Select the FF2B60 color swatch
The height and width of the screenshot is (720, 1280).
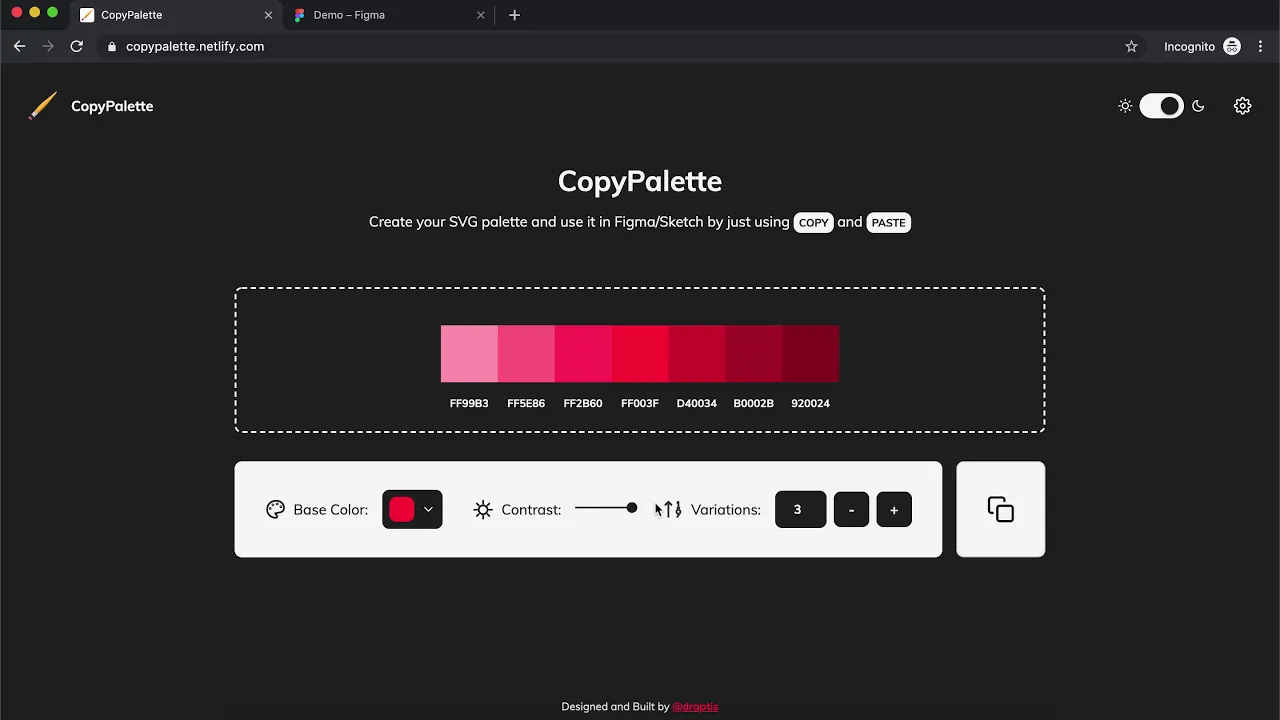pyautogui.click(x=583, y=354)
